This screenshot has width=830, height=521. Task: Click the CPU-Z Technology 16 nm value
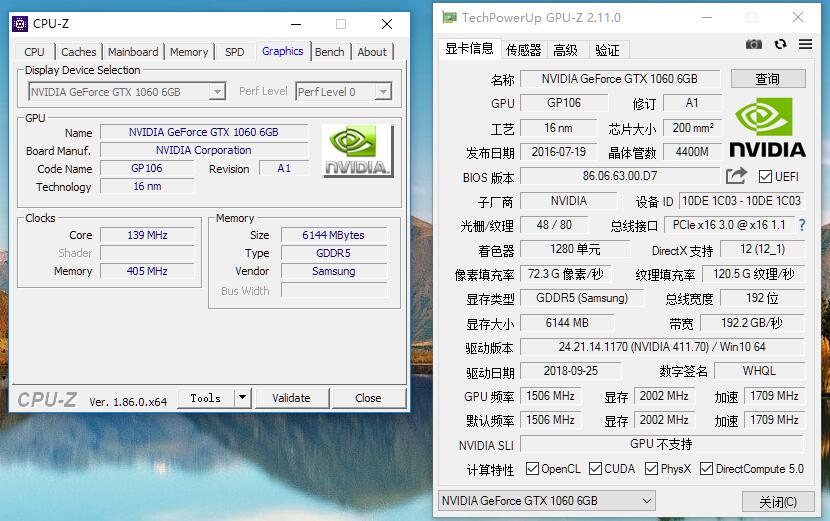pyautogui.click(x=147, y=186)
